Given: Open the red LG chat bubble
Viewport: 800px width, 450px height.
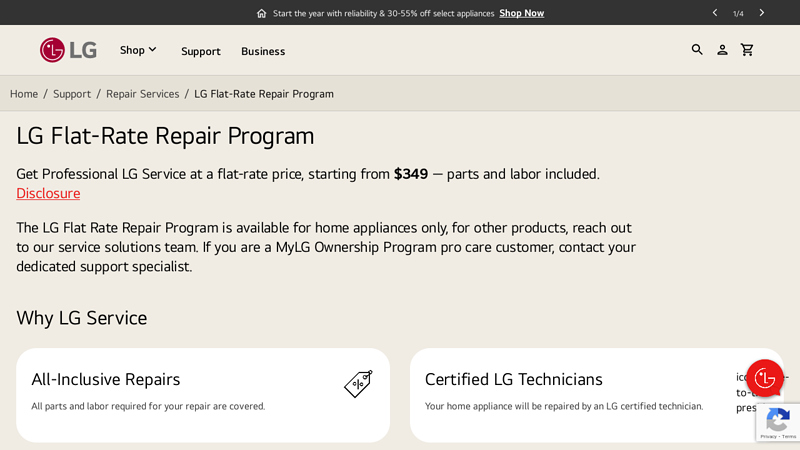Looking at the screenshot, I should click(765, 378).
